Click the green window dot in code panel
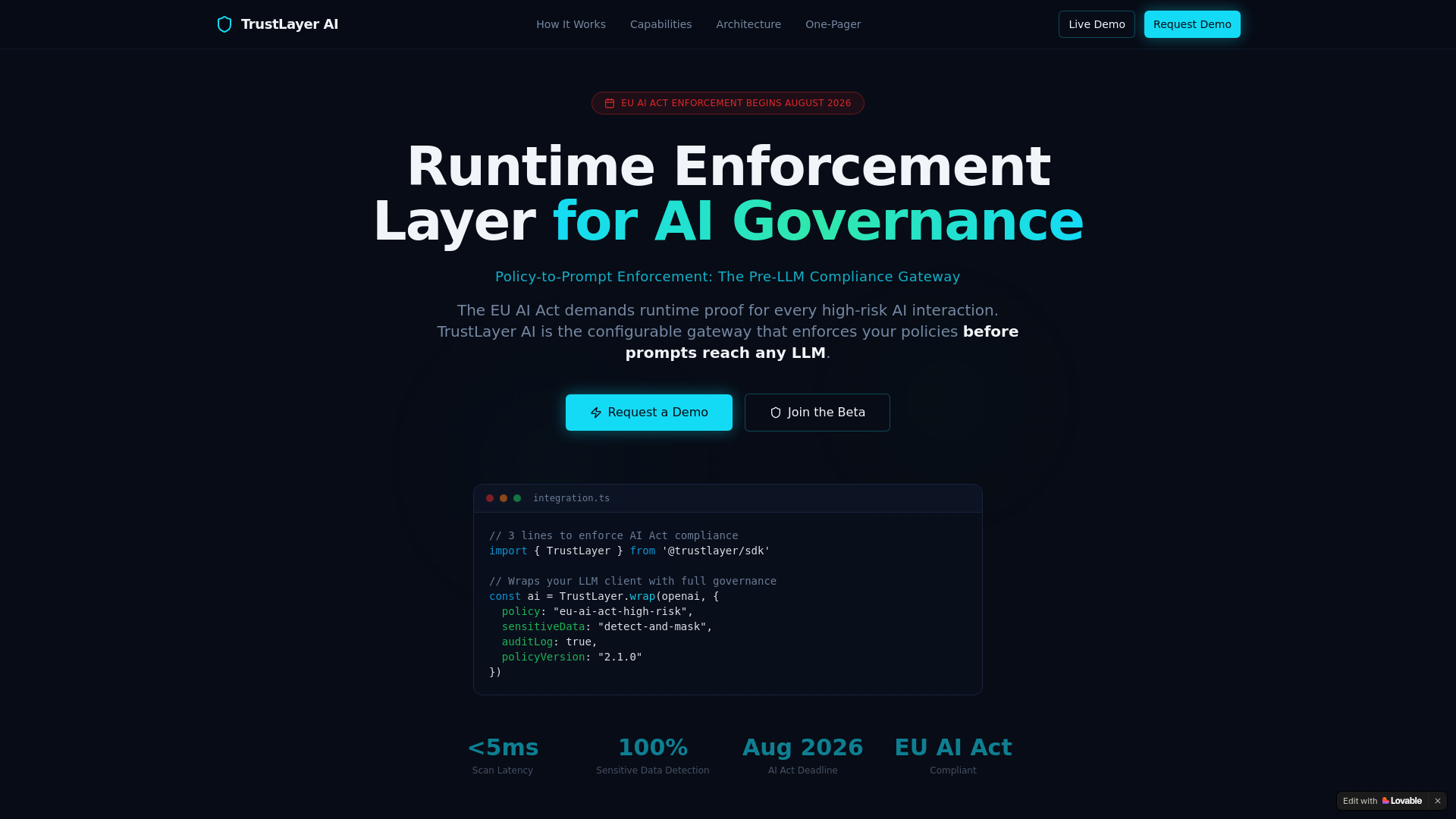1456x819 pixels. tap(517, 498)
